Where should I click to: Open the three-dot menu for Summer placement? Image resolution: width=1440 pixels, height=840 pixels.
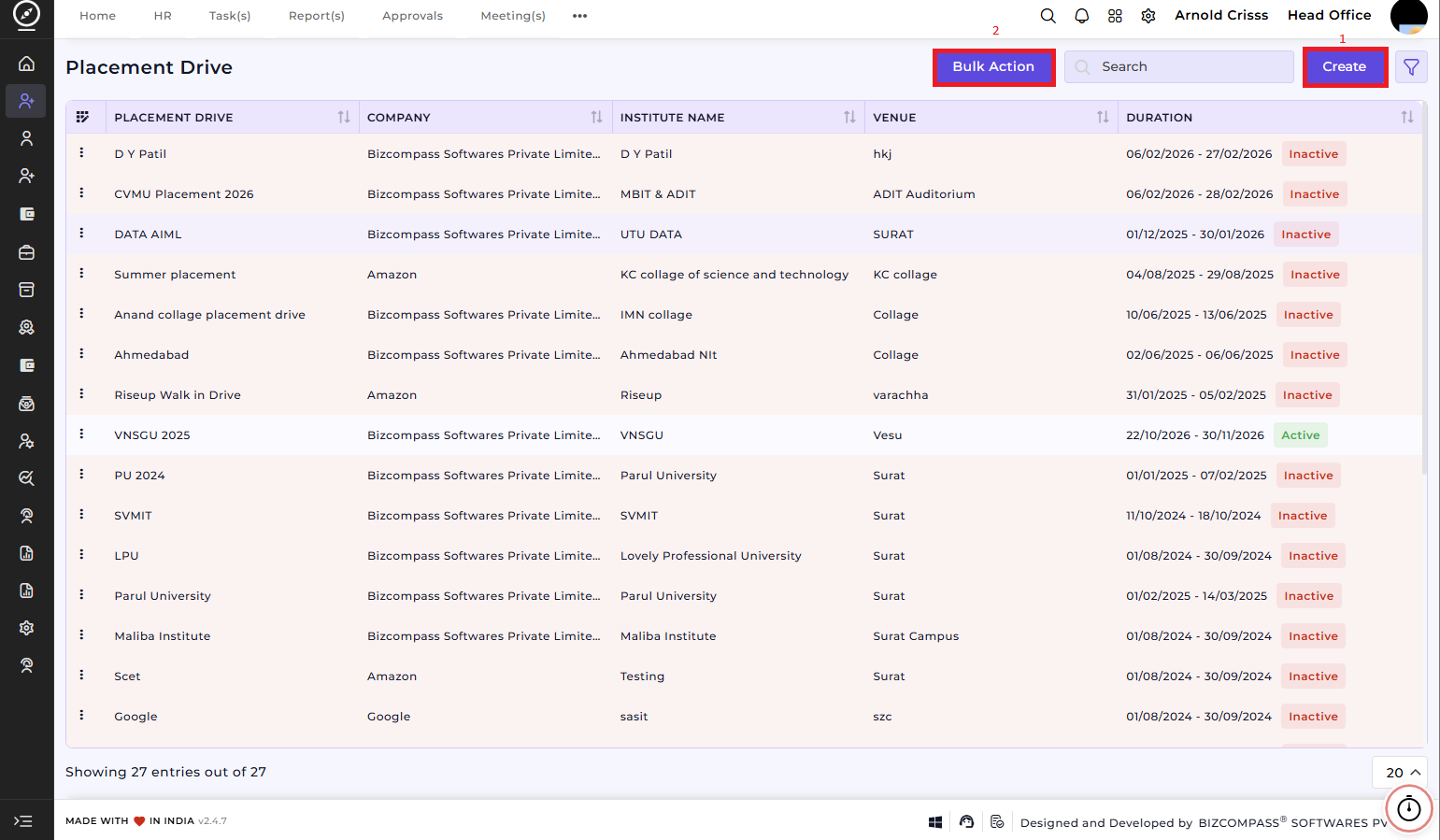[x=81, y=273]
